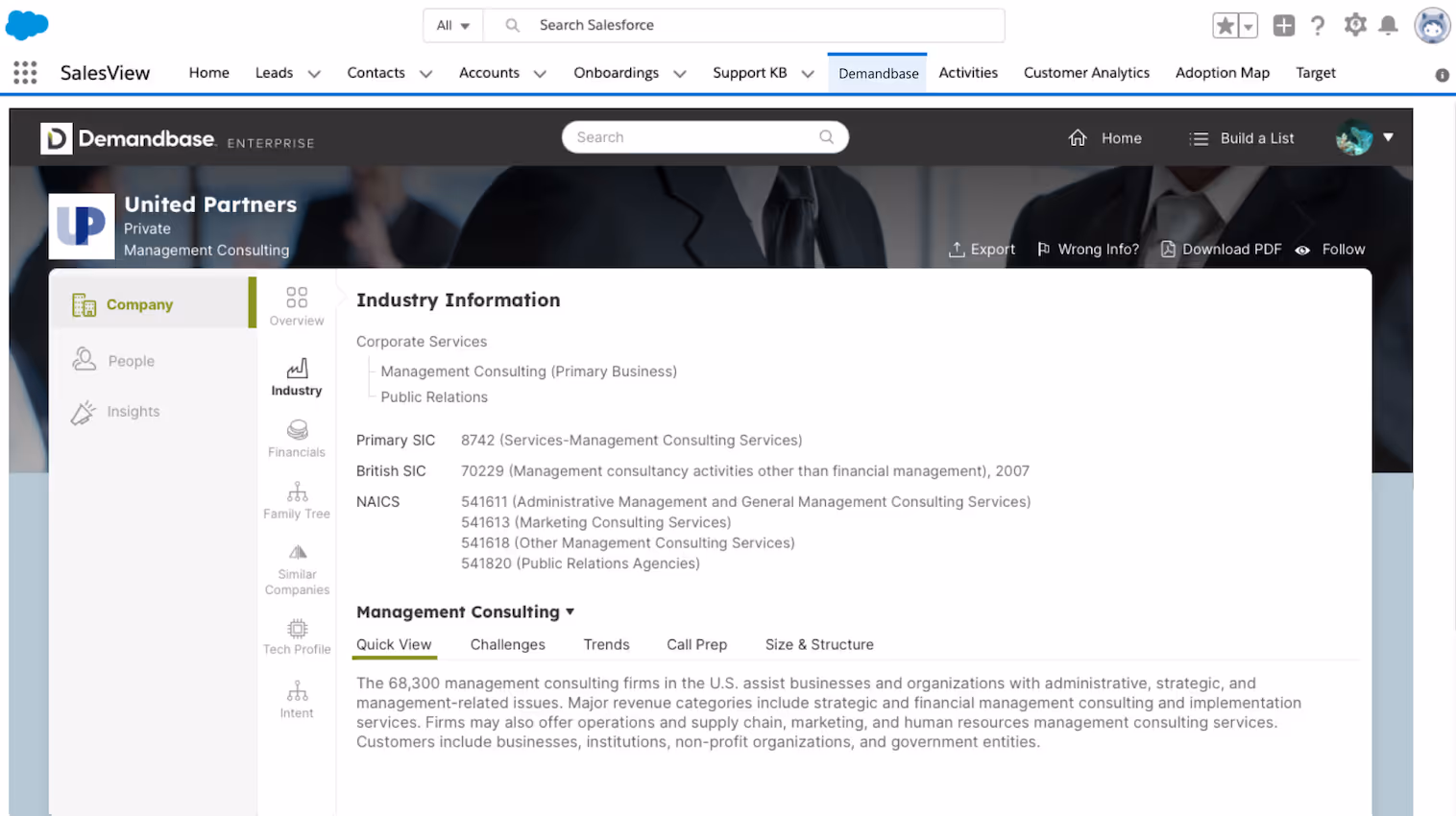Expand the Demandbase user menu arrow
Viewport: 1456px width, 816px height.
point(1388,137)
